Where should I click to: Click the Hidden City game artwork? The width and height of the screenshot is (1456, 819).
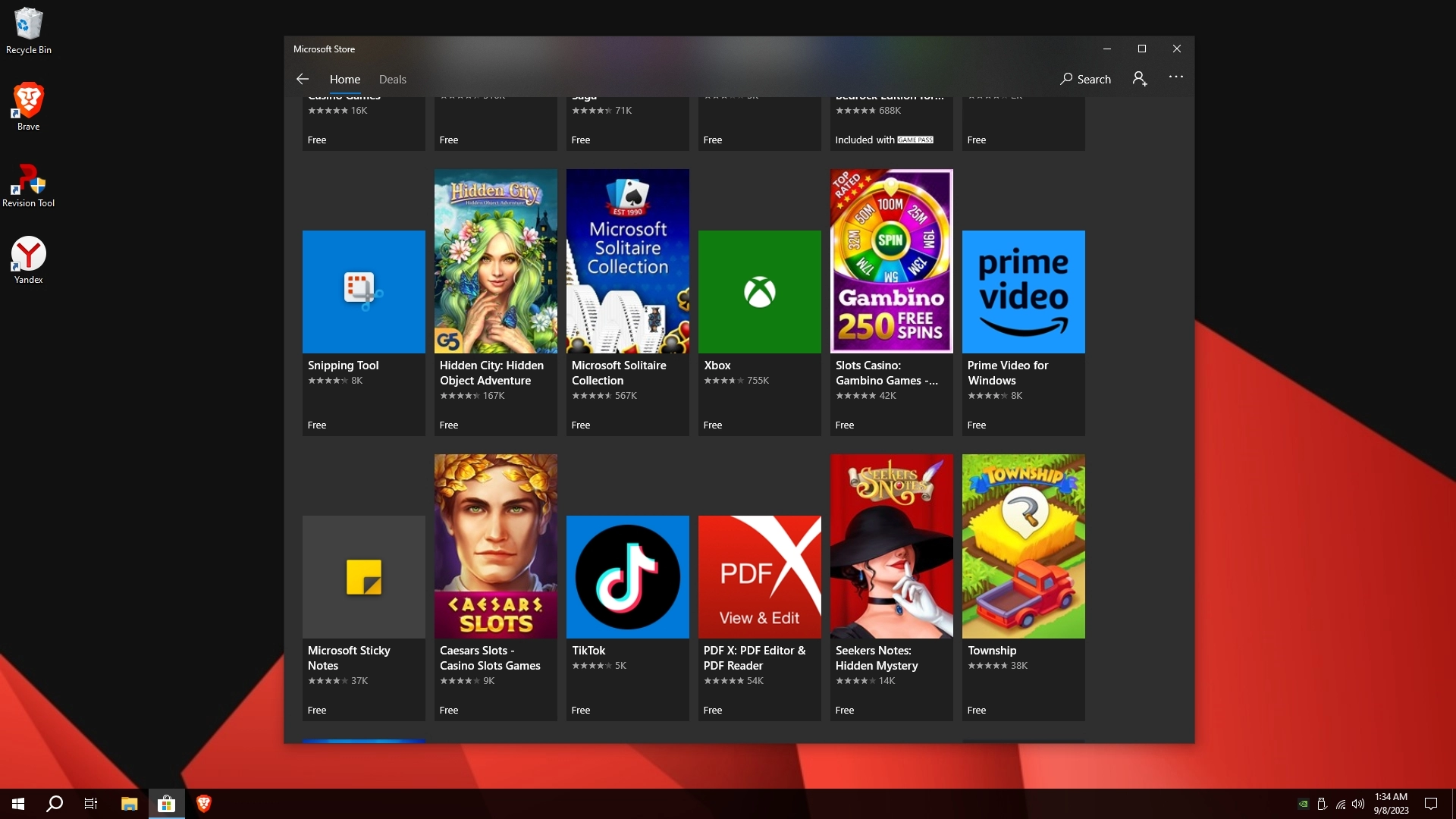[495, 261]
